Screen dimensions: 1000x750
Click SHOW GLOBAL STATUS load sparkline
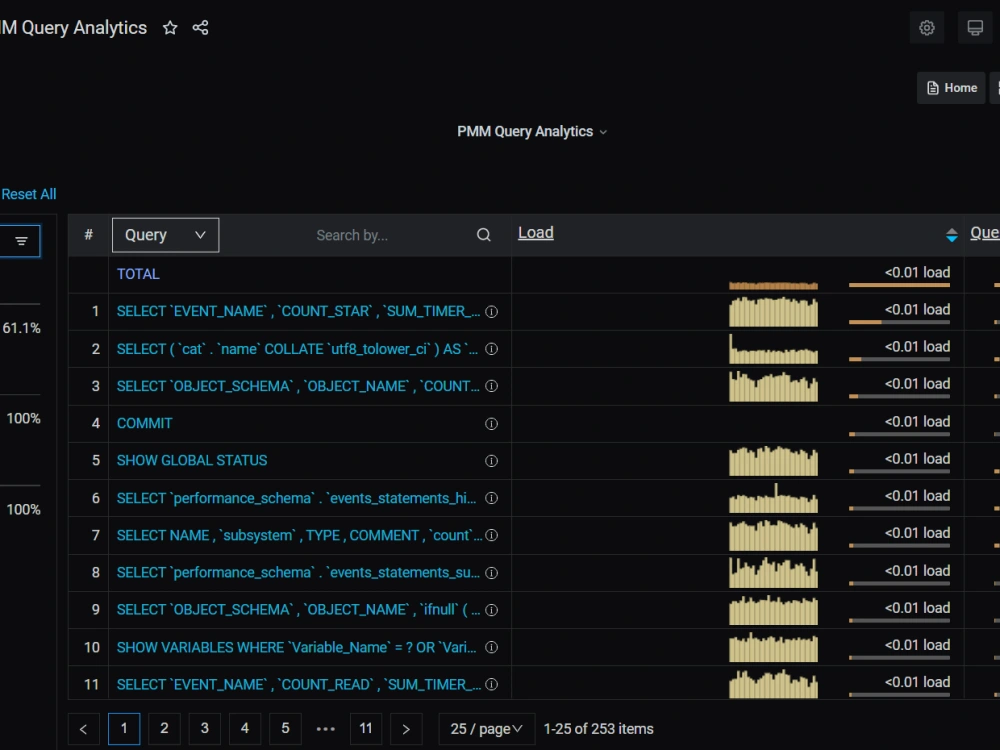point(773,461)
